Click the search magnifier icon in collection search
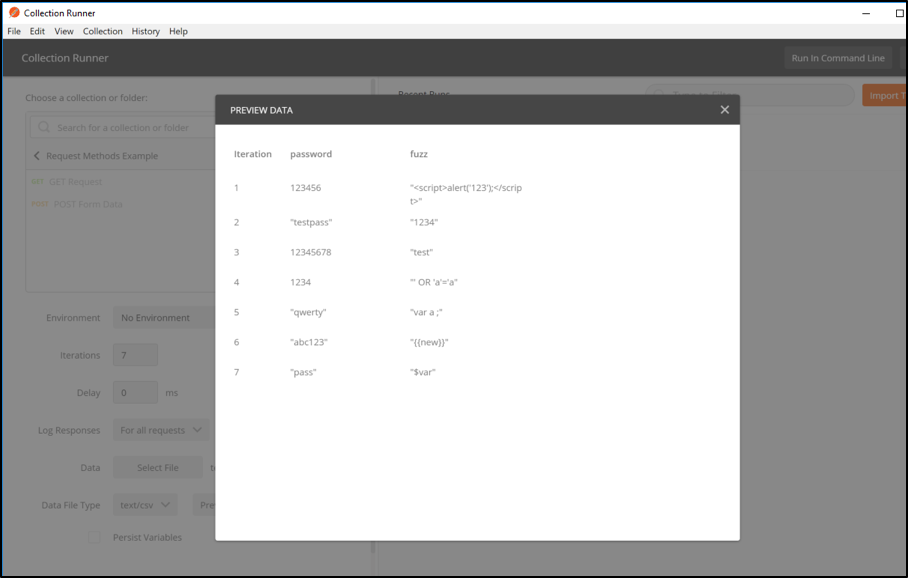Viewport: 908px width, 578px height. click(44, 128)
